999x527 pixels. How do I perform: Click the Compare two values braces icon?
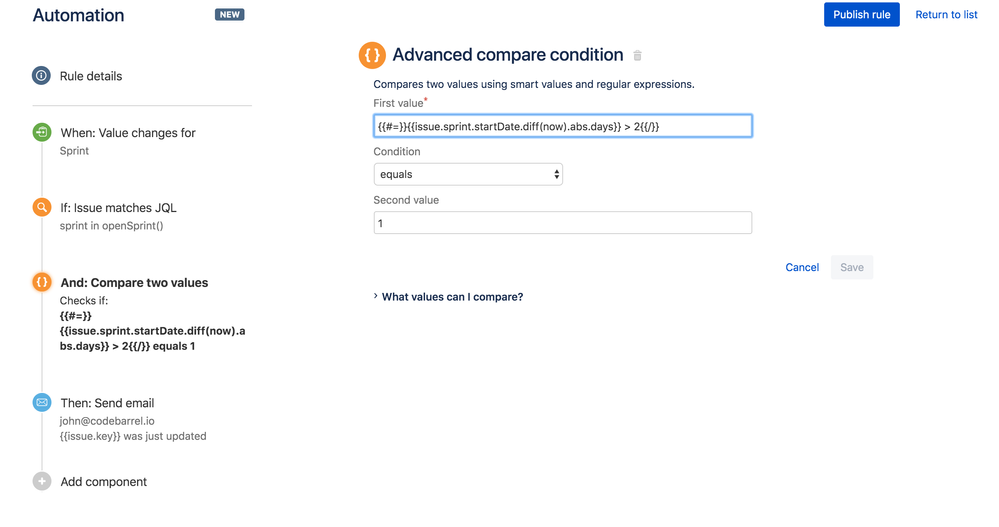pos(41,283)
